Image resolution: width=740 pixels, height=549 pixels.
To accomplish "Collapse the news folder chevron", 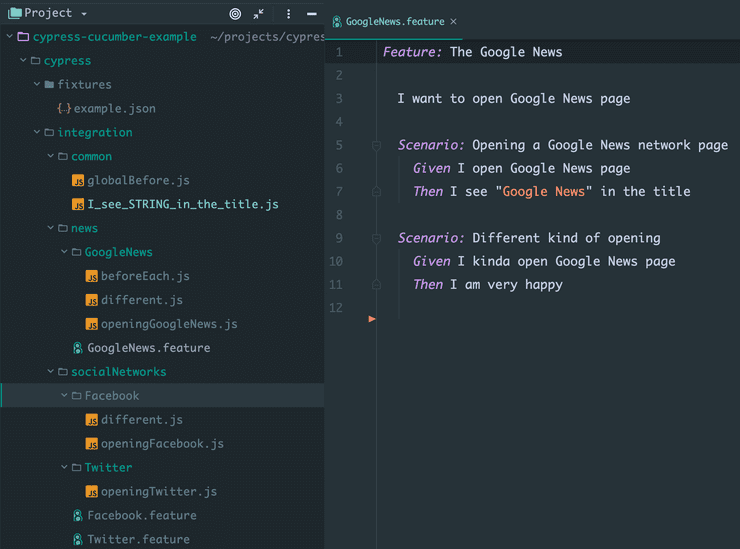I will click(x=50, y=228).
